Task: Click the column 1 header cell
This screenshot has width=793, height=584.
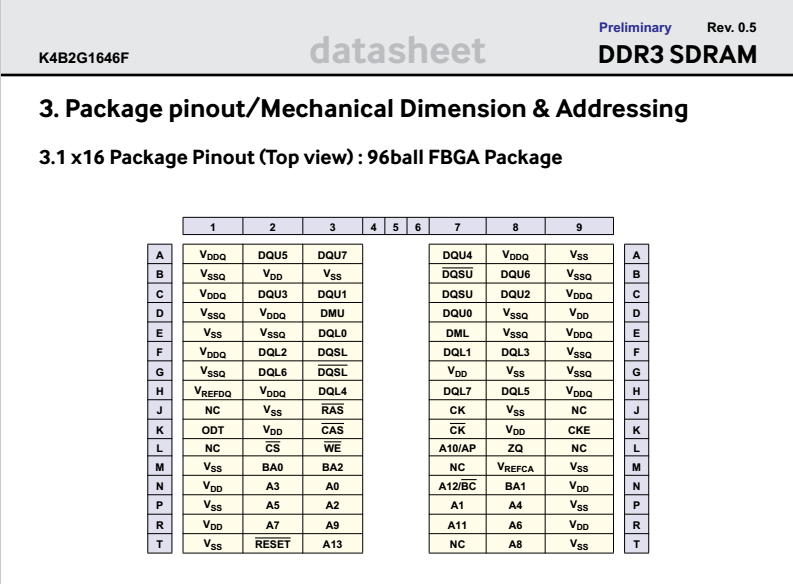Action: click(x=212, y=227)
